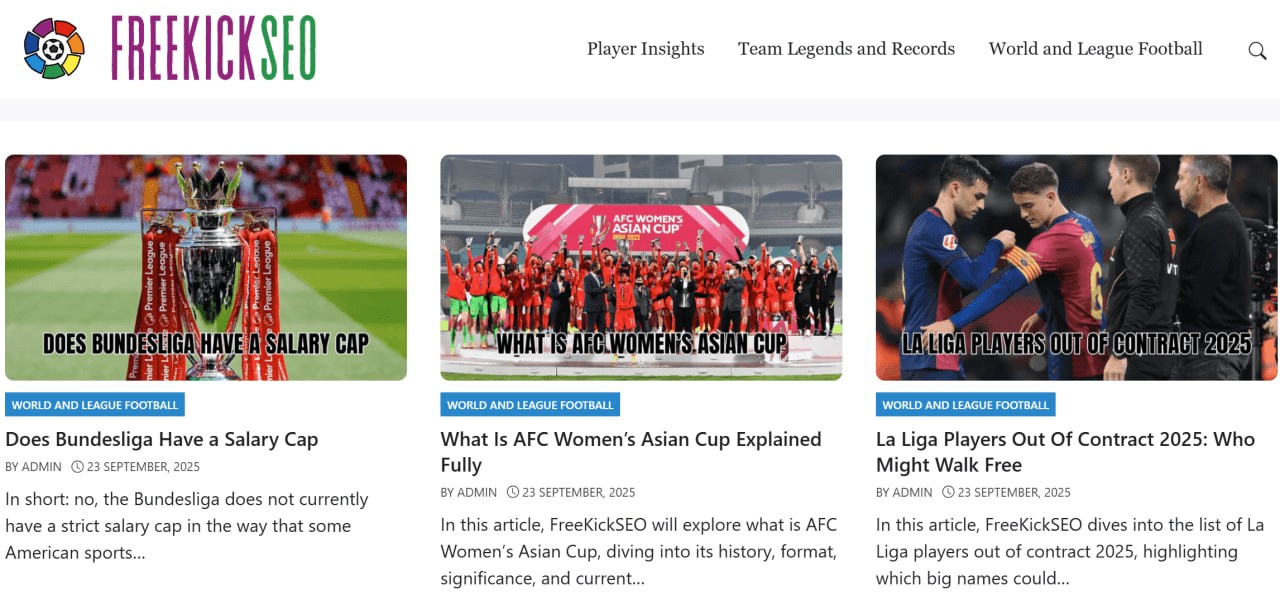This screenshot has width=1280, height=600.
Task: Click ADMIN author under Bundesliga article
Action: [x=42, y=467]
